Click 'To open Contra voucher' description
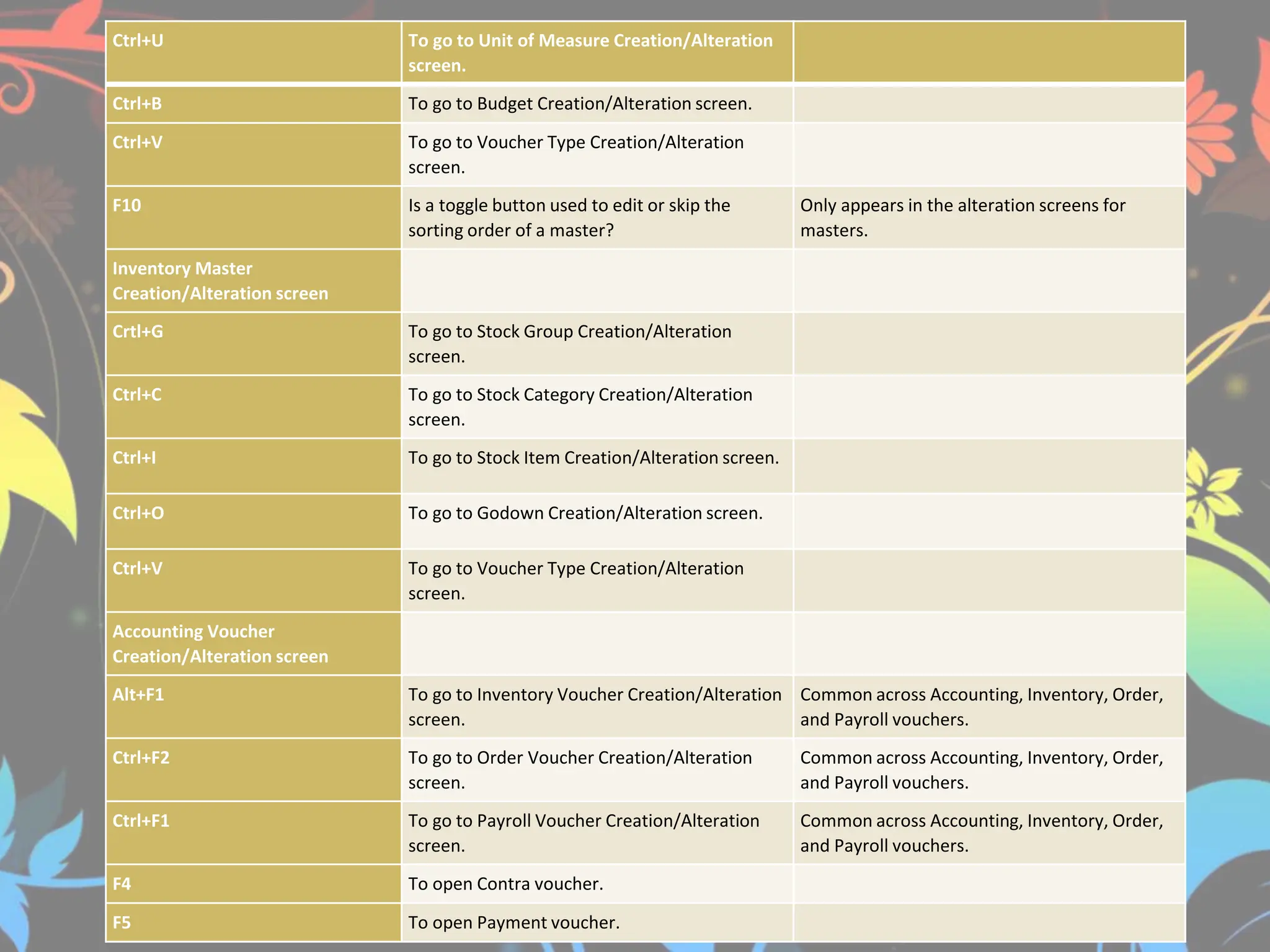The width and height of the screenshot is (1270, 952). [x=505, y=884]
